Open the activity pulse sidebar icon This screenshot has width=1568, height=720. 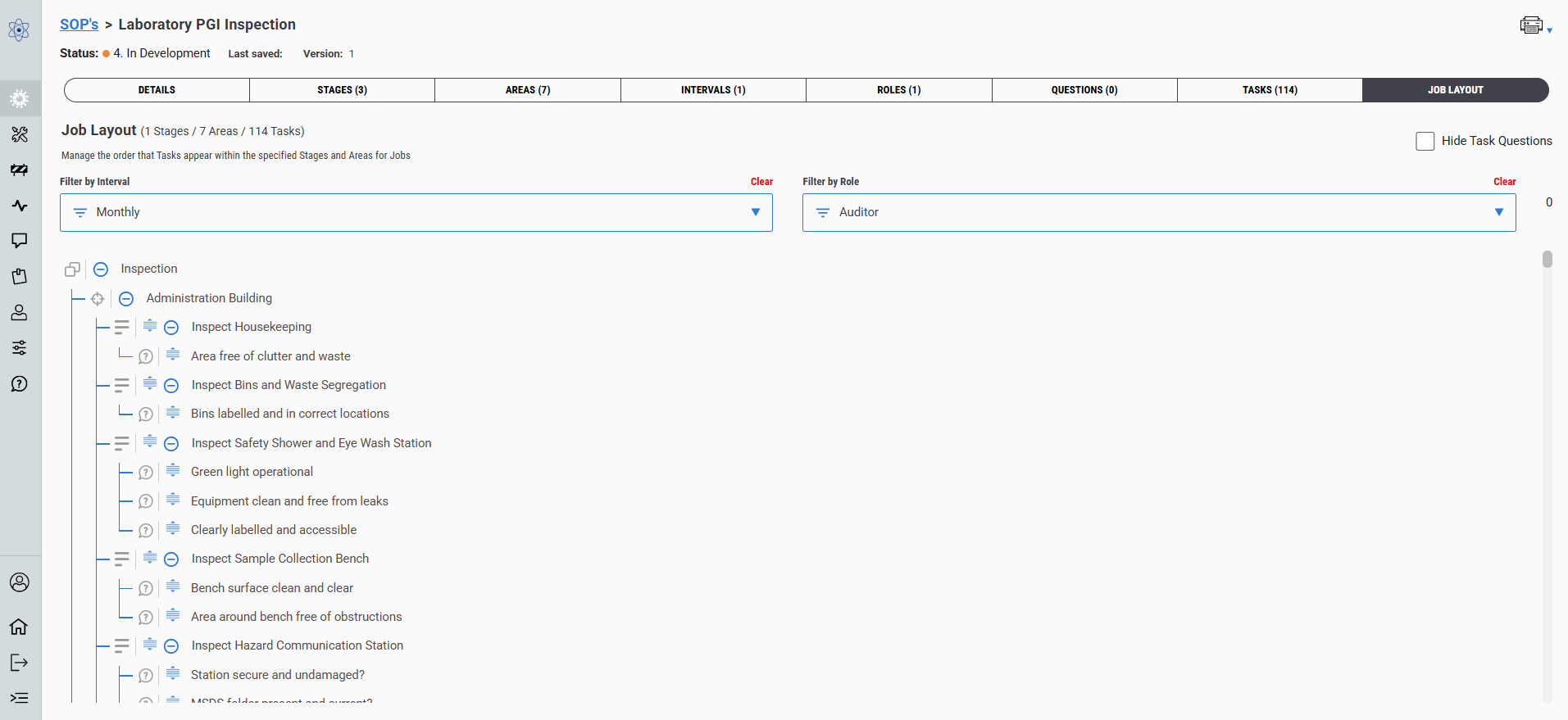19,206
